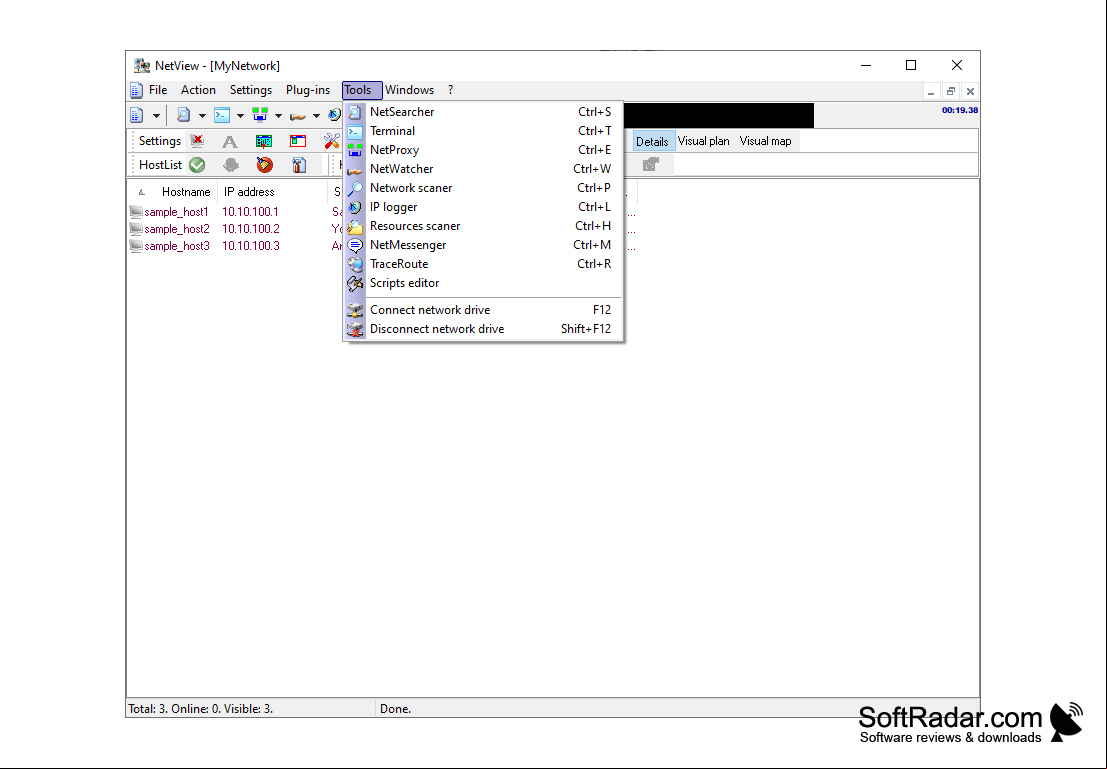This screenshot has height=769, width=1107.
Task: Open the ? help menu
Action: [x=450, y=90]
